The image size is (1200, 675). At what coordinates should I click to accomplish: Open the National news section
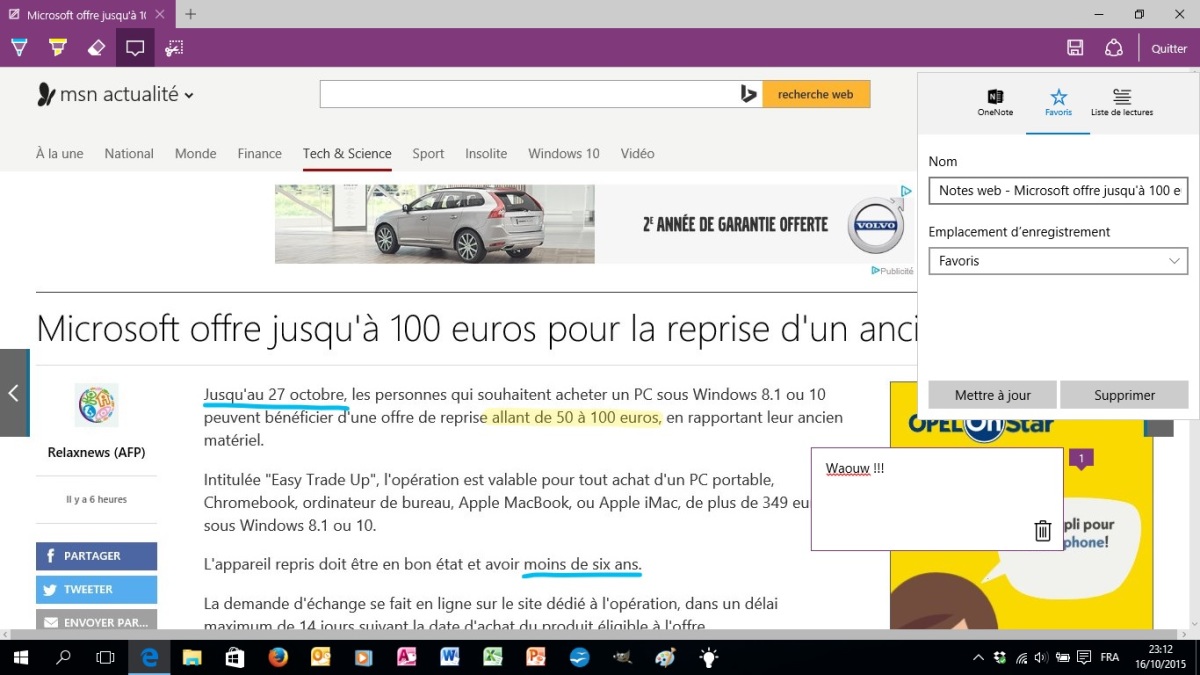[129, 153]
